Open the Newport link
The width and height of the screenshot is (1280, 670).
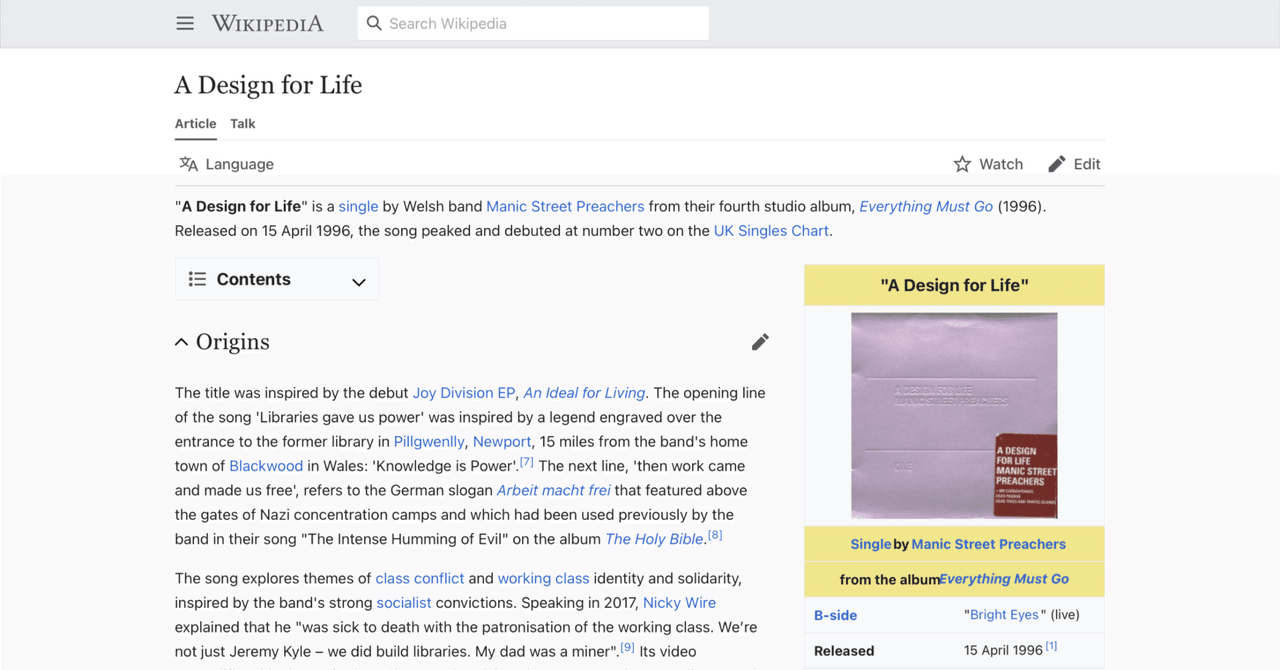[x=502, y=441]
